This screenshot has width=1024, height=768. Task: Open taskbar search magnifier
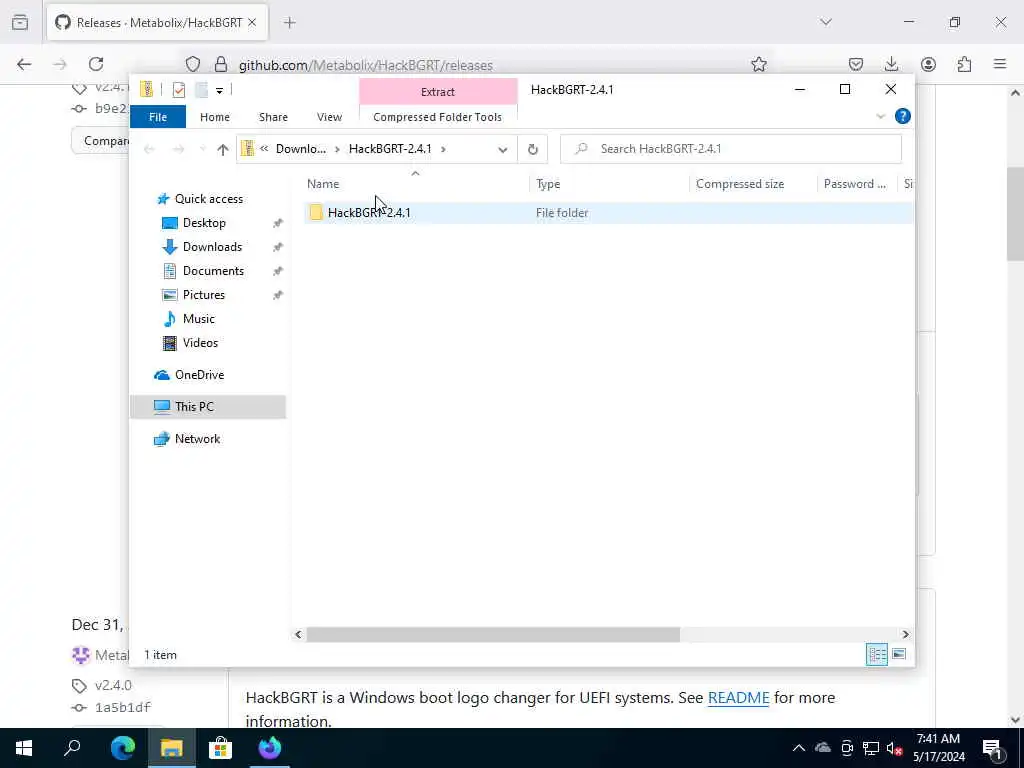72,748
